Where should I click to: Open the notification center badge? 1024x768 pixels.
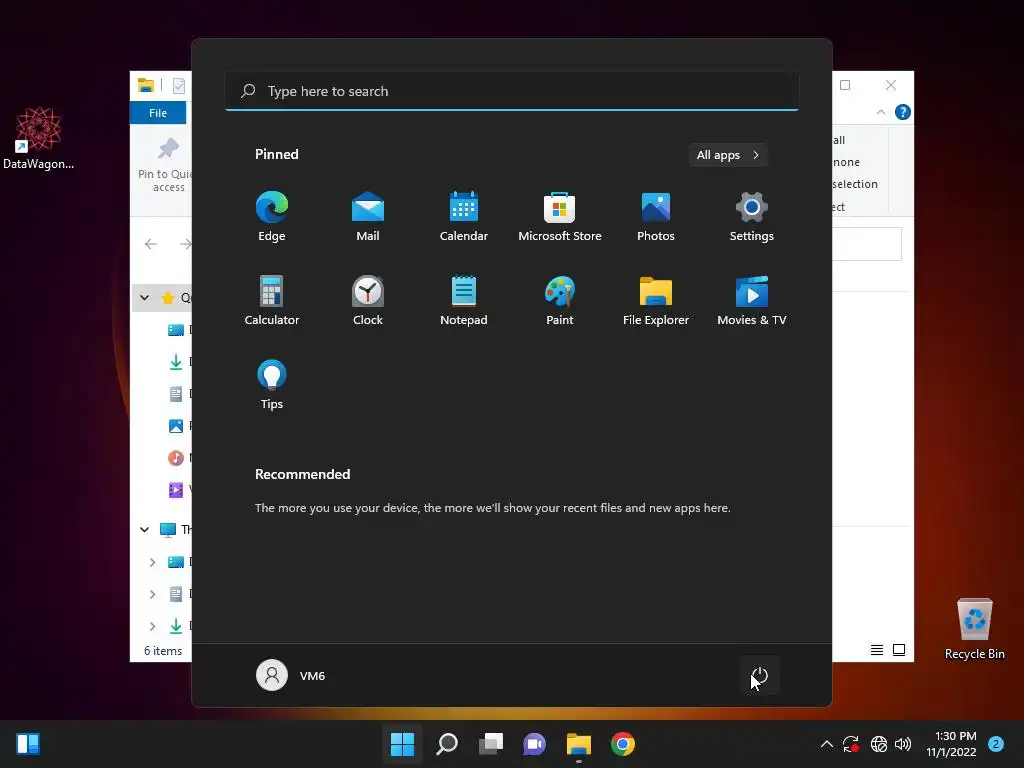click(x=996, y=744)
